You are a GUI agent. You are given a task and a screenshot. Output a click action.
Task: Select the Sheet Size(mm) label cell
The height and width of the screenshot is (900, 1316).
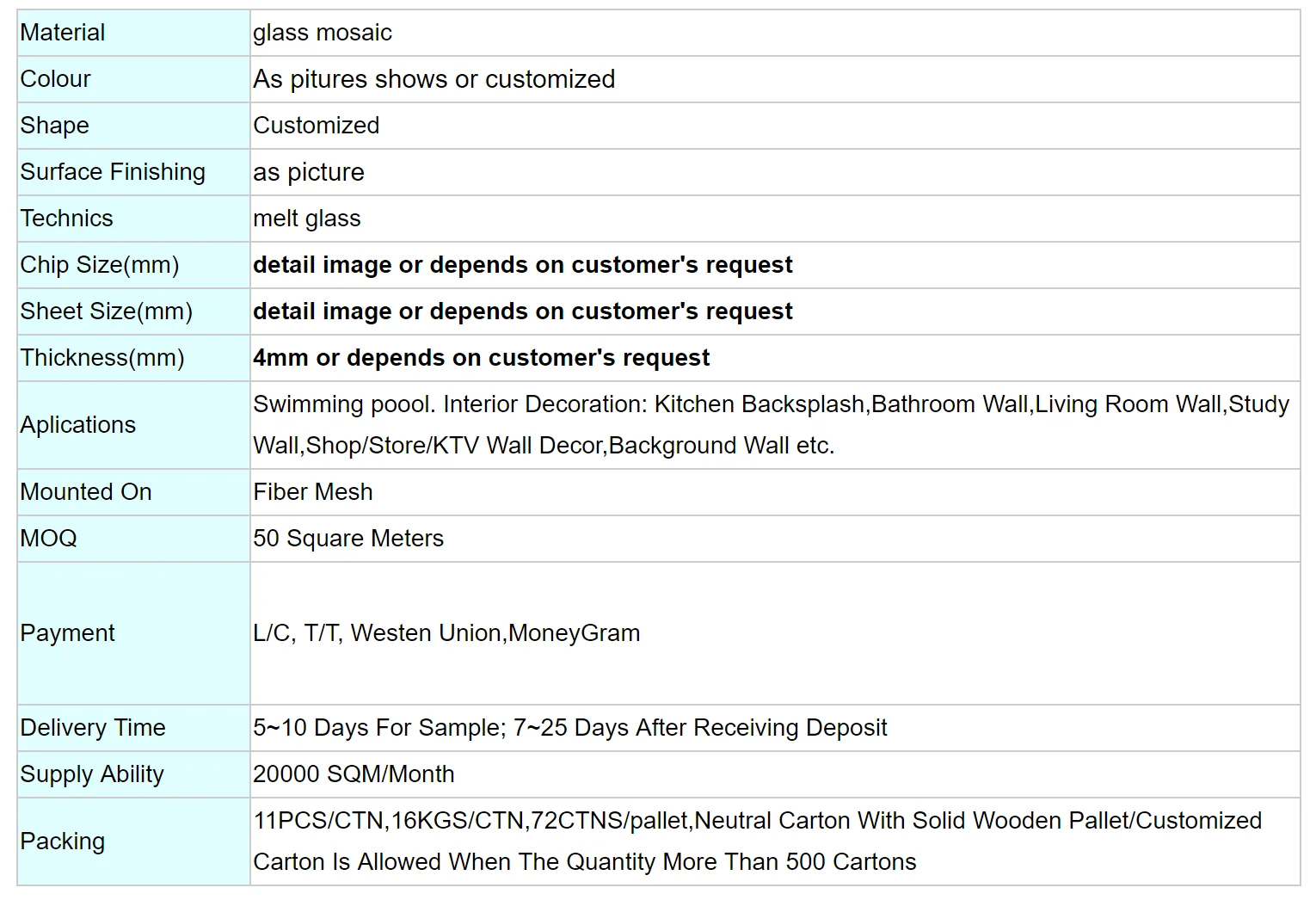click(x=107, y=311)
